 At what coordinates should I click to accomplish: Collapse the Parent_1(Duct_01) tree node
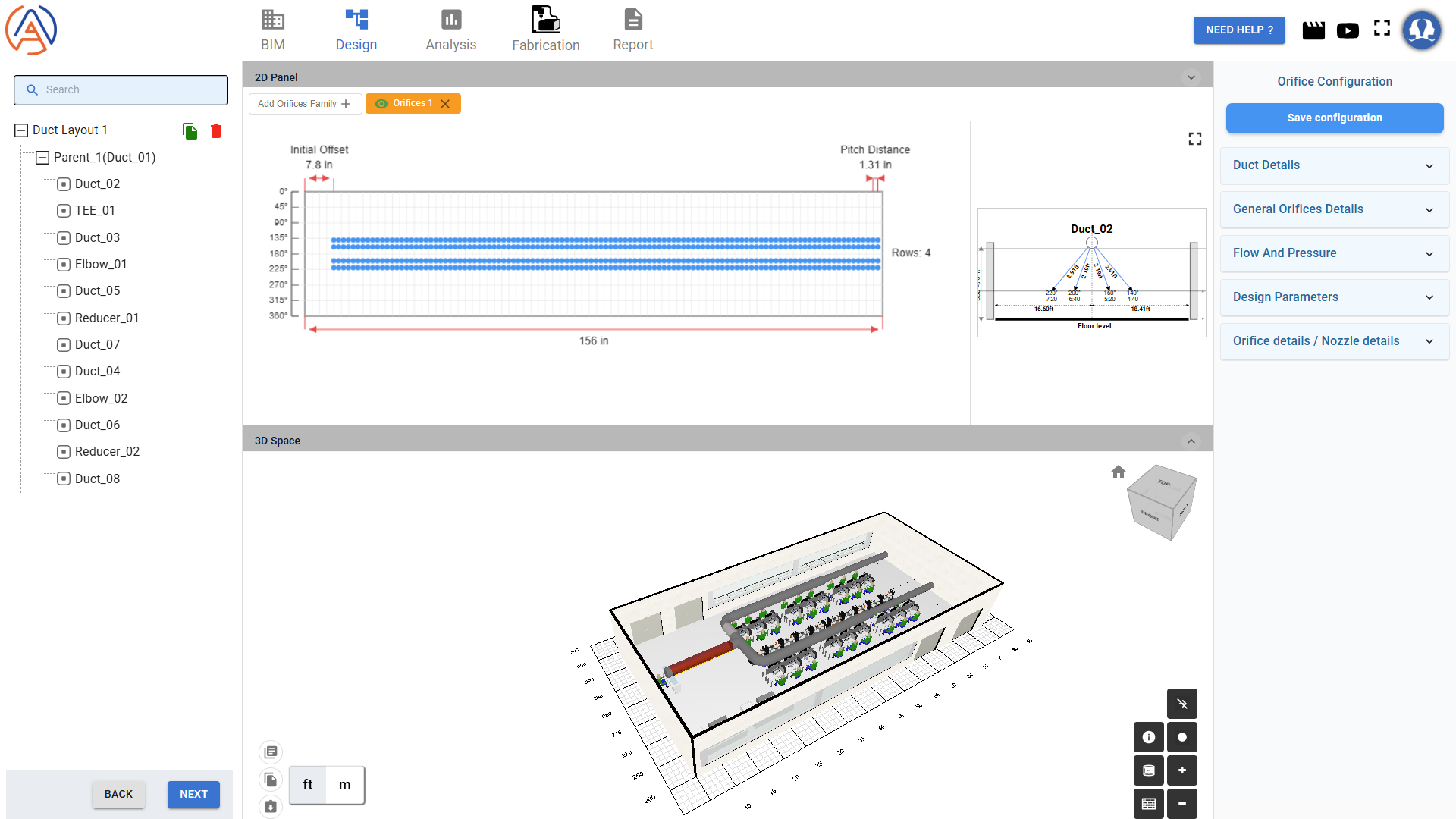pos(42,158)
